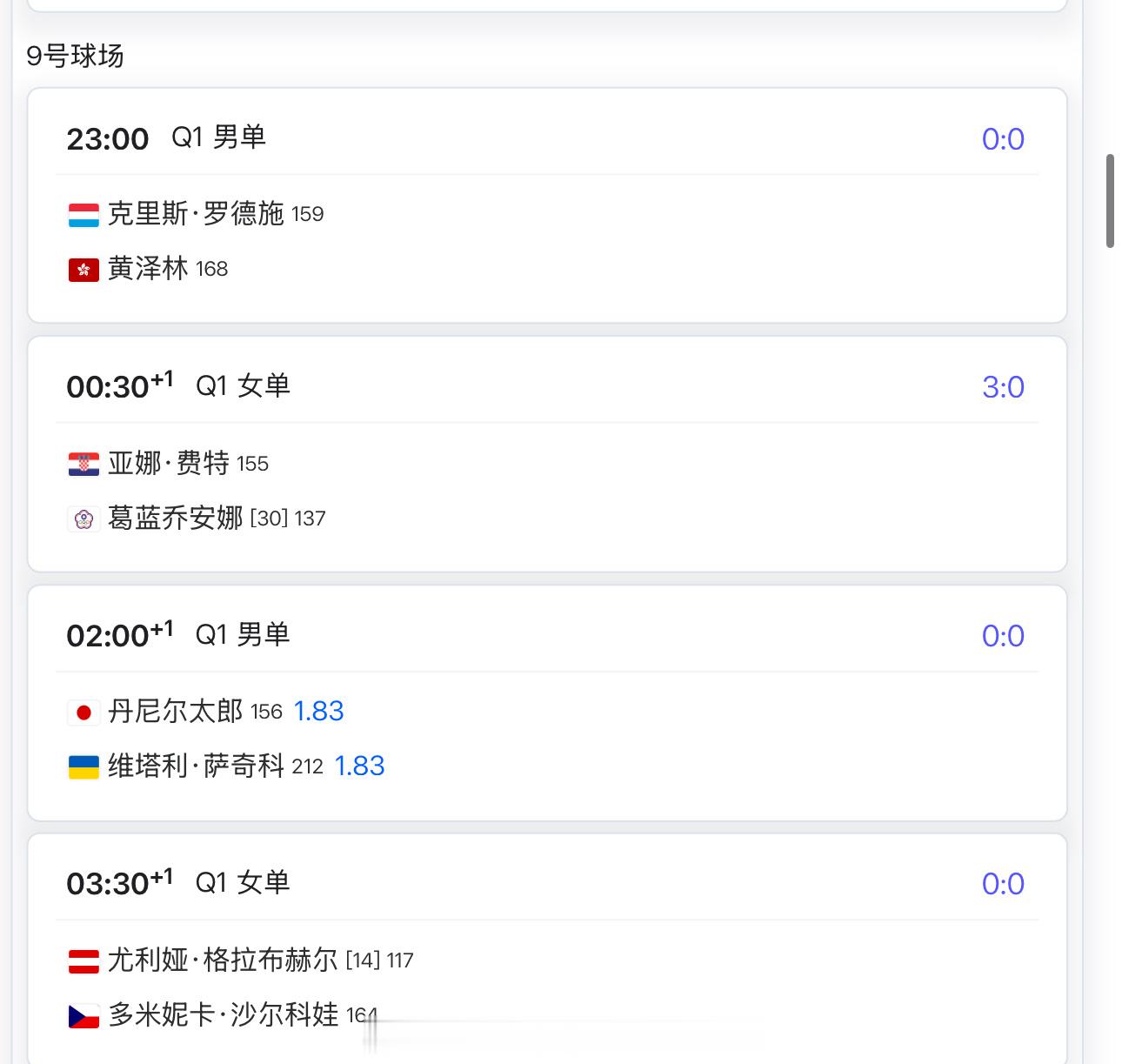Click Hong Kong flag next to 黄泽林

click(83, 270)
